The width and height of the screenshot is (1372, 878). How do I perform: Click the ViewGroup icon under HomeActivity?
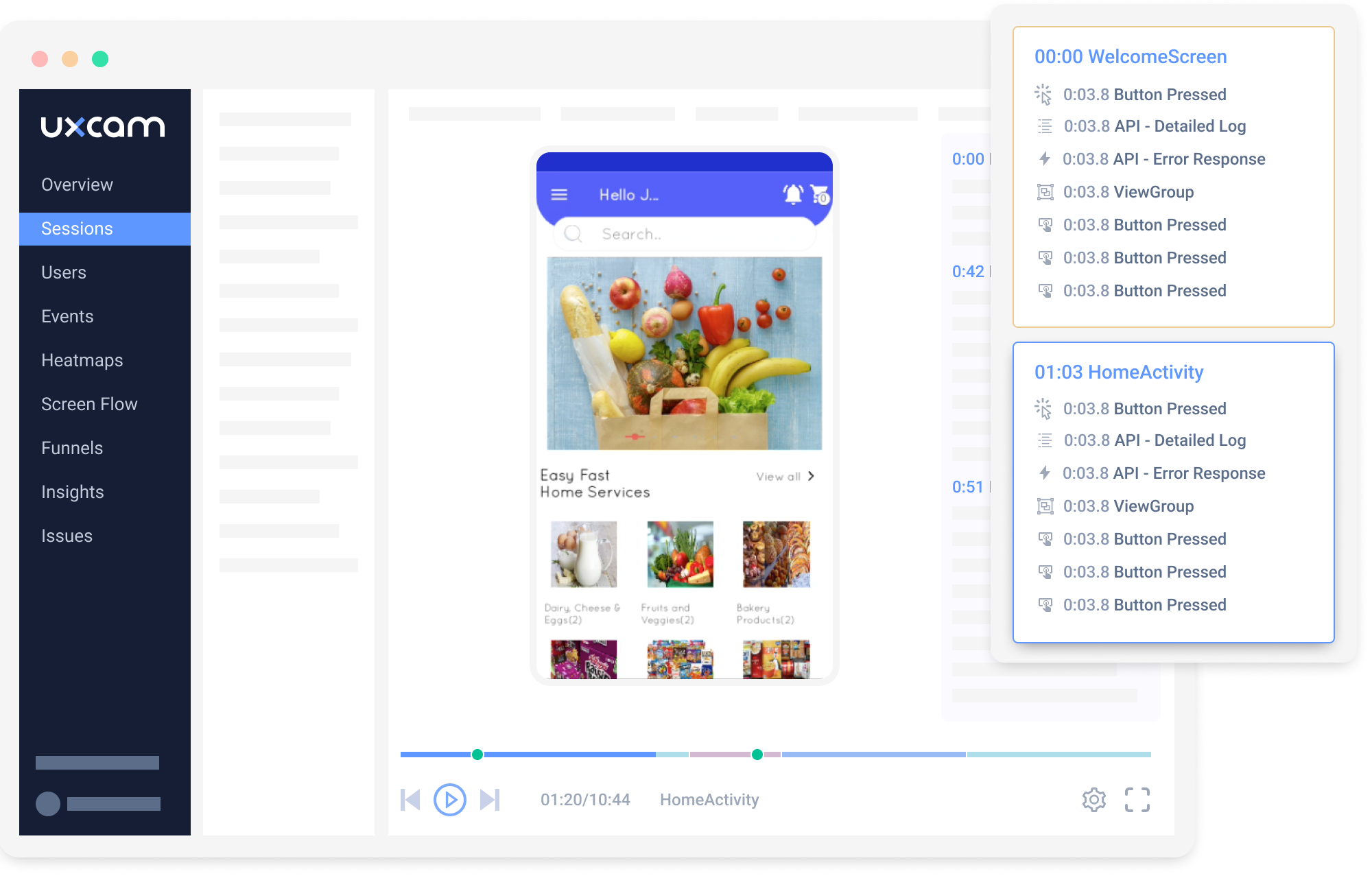click(1045, 506)
